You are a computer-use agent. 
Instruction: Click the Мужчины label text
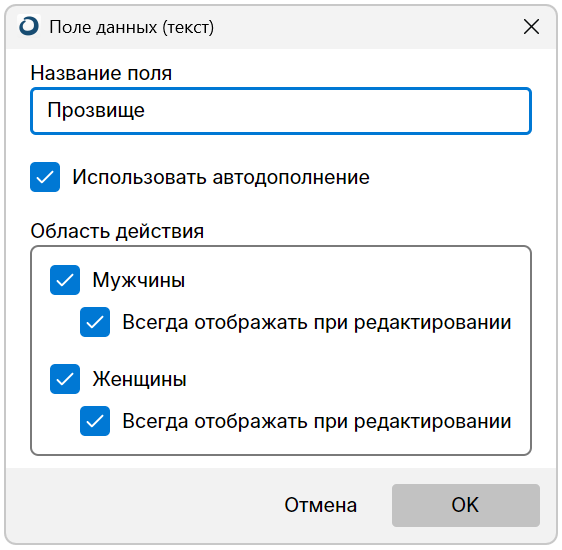point(139,280)
